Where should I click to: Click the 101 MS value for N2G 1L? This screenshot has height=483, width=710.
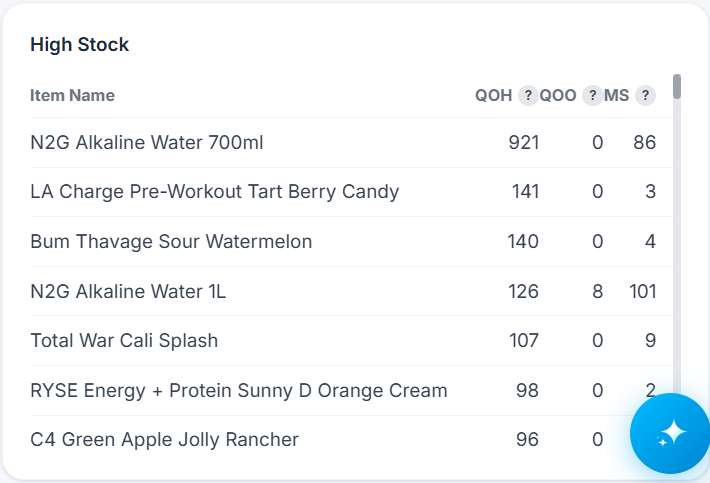click(643, 291)
